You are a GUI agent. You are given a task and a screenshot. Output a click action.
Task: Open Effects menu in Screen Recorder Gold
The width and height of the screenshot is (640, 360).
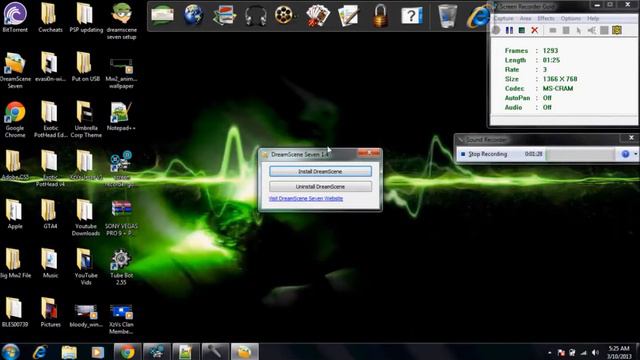tap(546, 18)
